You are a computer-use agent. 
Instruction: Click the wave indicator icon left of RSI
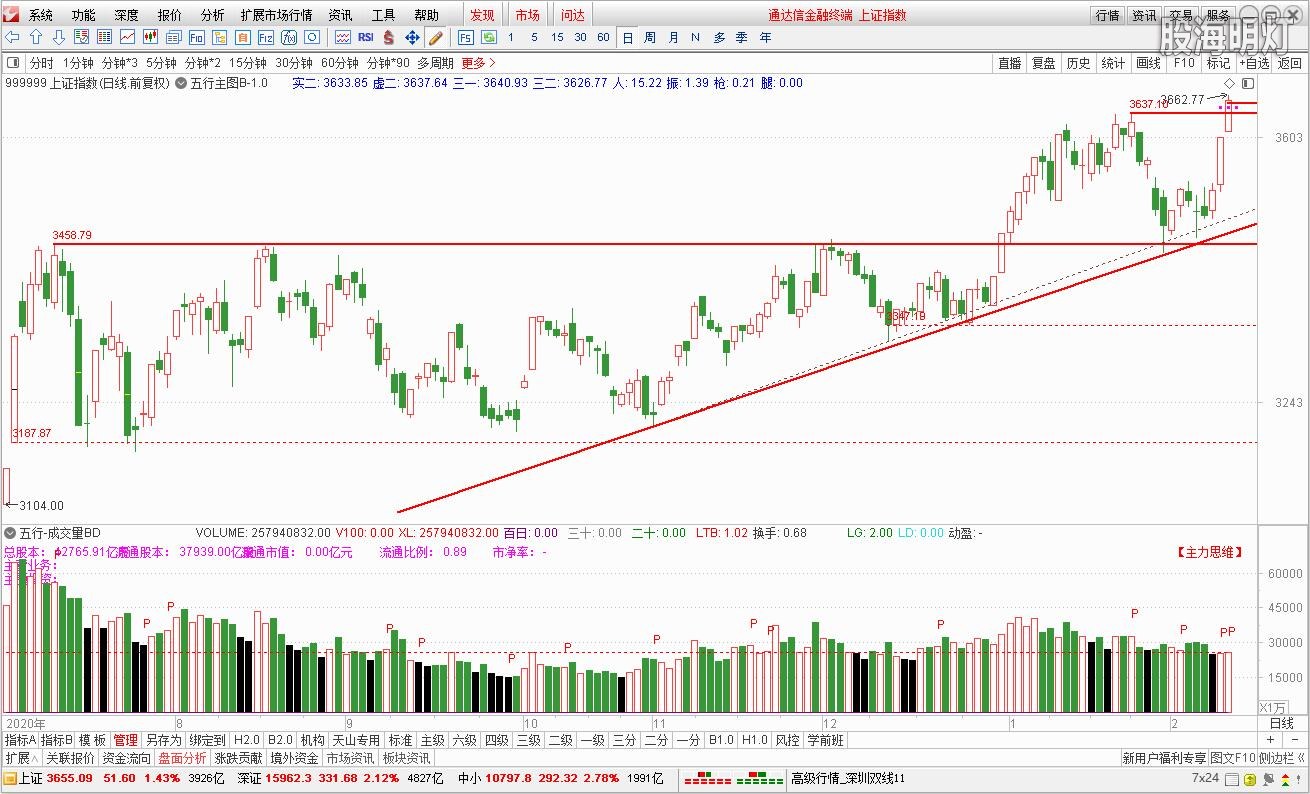(x=342, y=37)
